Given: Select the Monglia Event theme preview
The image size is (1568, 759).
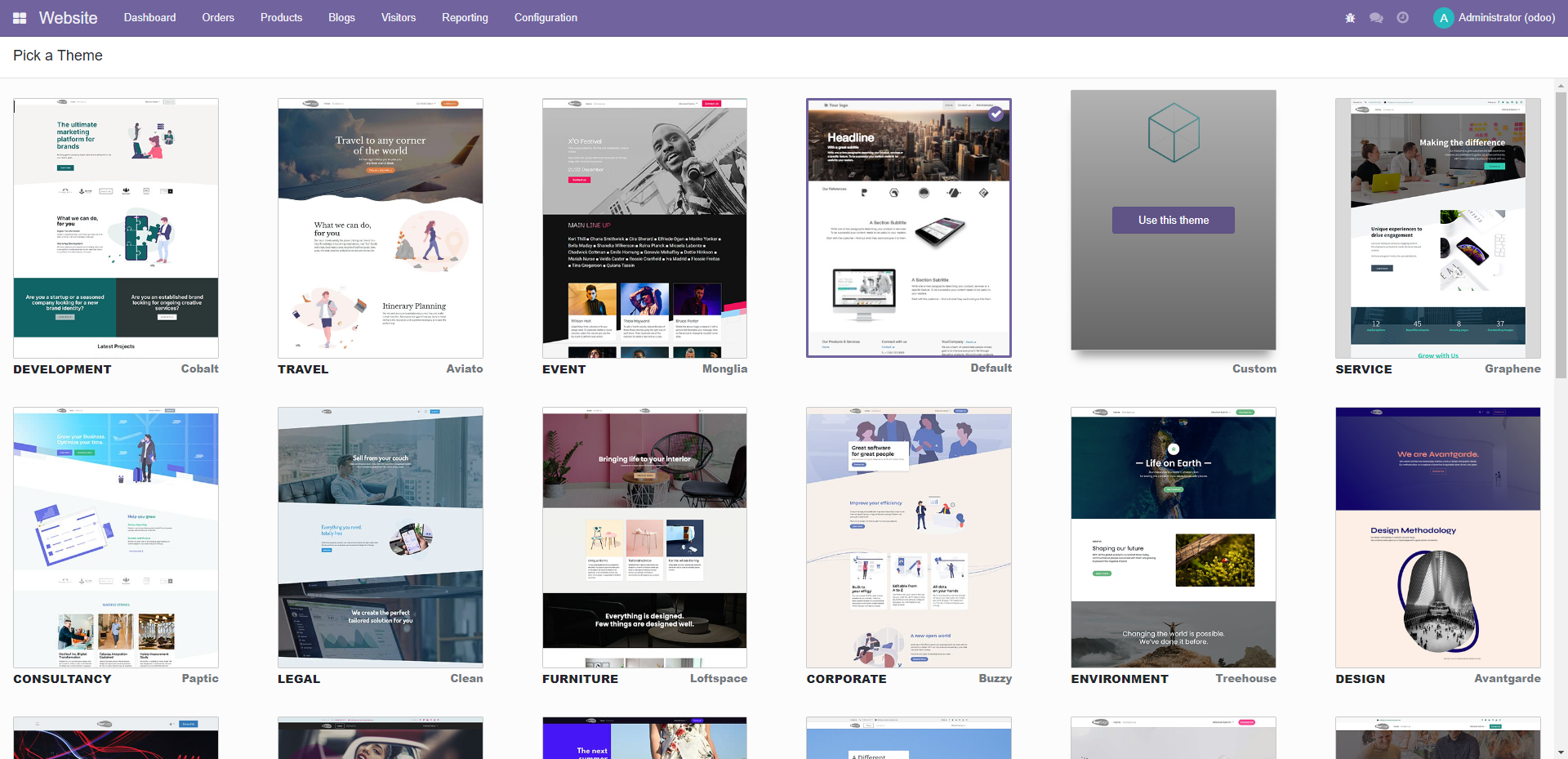Looking at the screenshot, I should coord(644,229).
